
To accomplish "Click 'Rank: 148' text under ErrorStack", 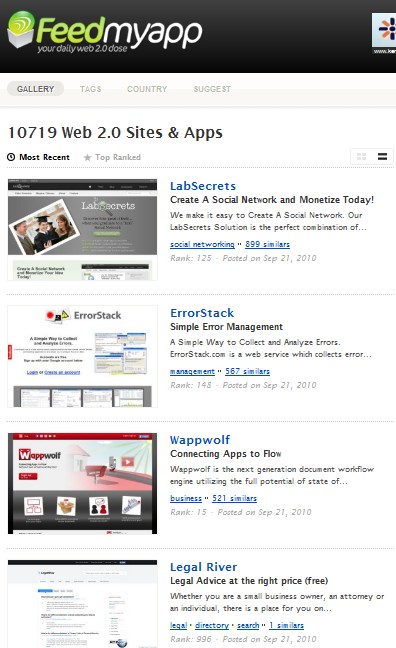I will pos(191,385).
